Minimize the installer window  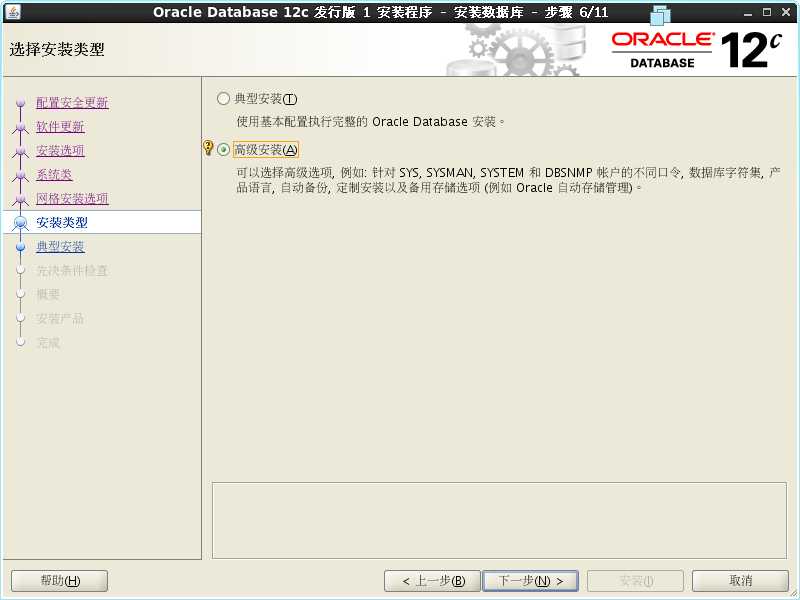(748, 12)
